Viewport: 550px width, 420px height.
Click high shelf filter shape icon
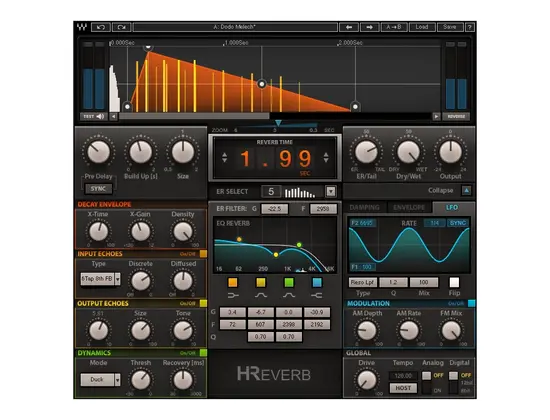click(x=317, y=296)
